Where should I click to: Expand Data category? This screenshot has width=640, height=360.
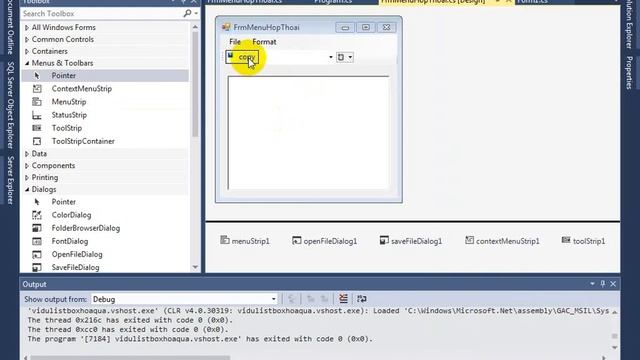click(x=27, y=153)
